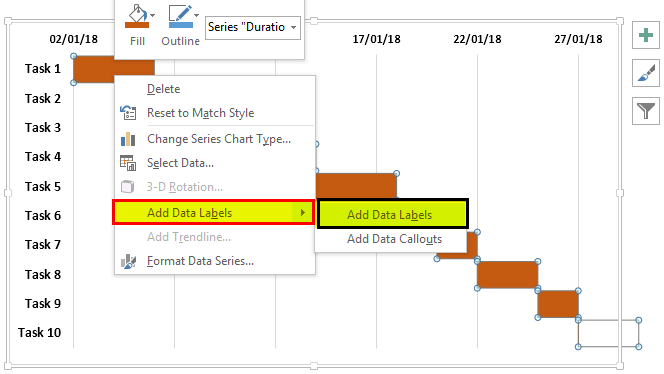Screen dimensions: 664x374
Task: Open the Series "Duratio" combo box
Action: pyautogui.click(x=253, y=28)
